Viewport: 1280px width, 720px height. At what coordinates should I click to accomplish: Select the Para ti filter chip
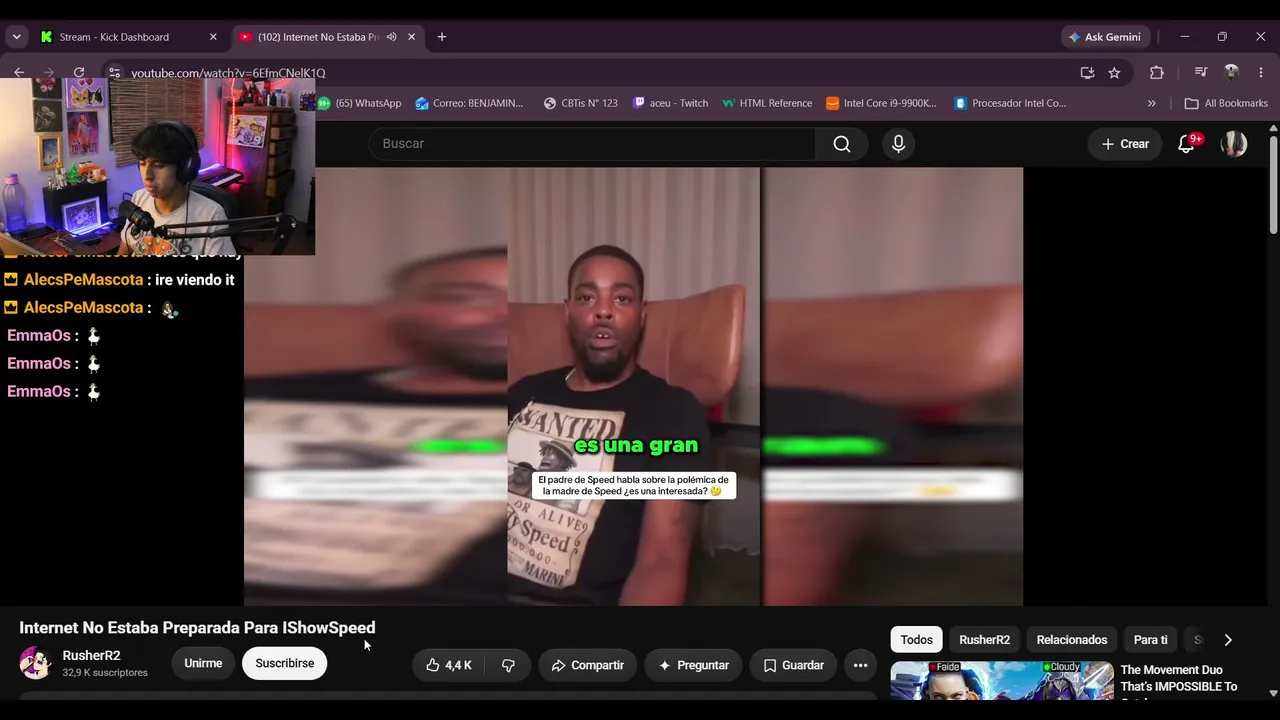[x=1150, y=640]
